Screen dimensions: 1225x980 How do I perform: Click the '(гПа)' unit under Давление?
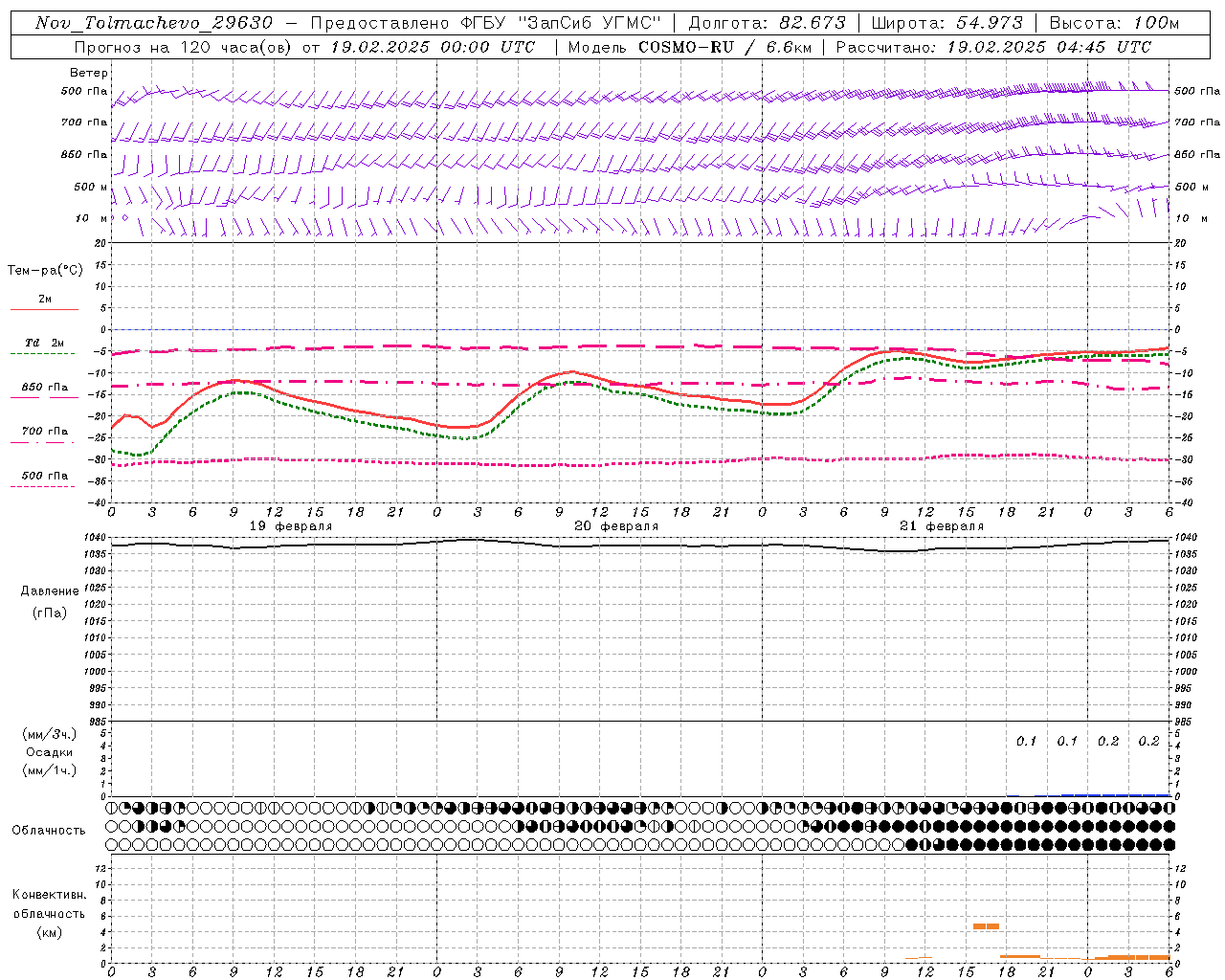(x=50, y=612)
